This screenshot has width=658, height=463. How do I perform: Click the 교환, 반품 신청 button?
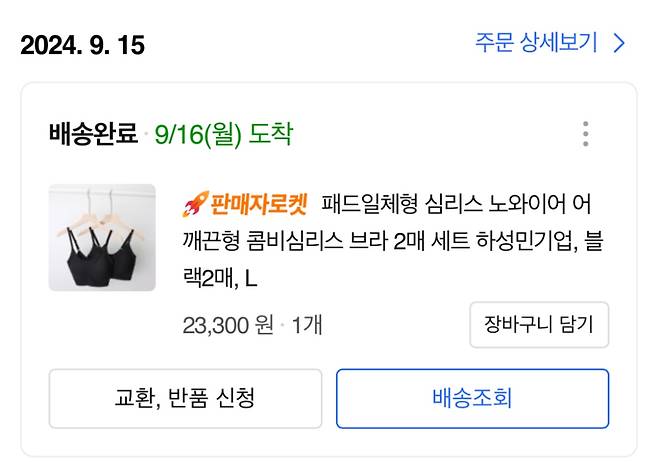pos(185,398)
